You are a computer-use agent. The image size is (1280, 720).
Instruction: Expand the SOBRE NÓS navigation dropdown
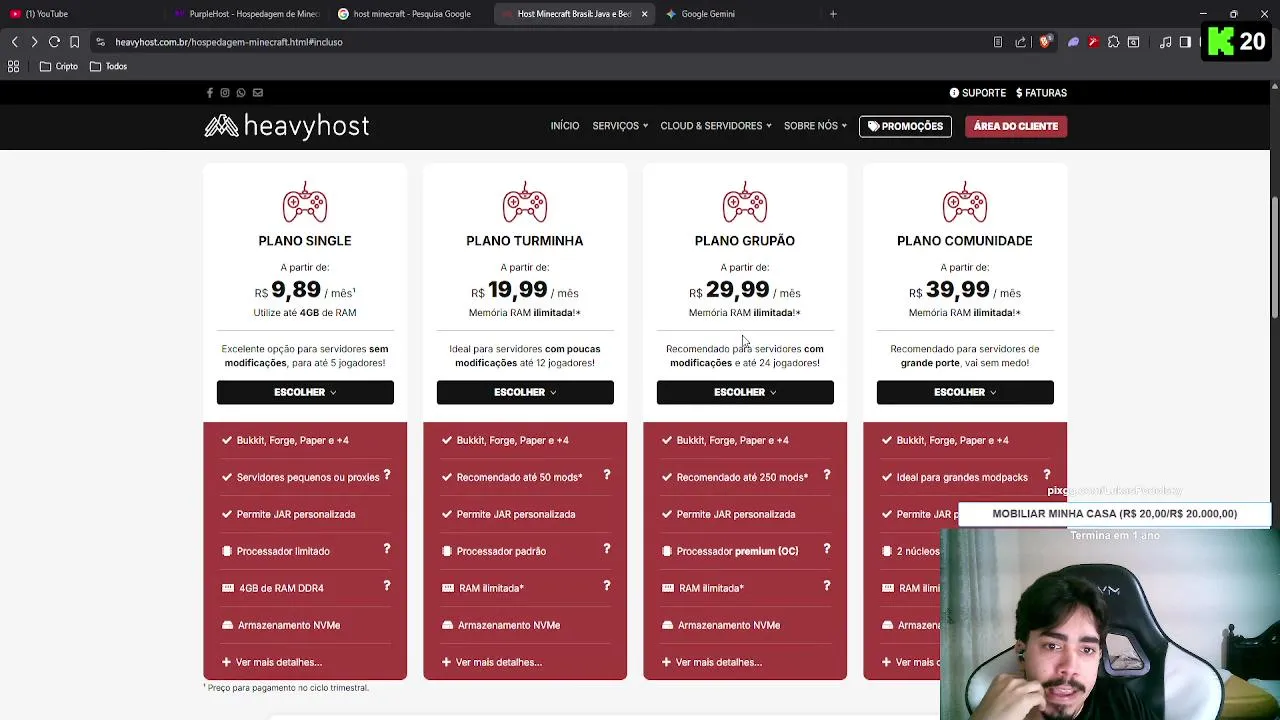click(815, 126)
